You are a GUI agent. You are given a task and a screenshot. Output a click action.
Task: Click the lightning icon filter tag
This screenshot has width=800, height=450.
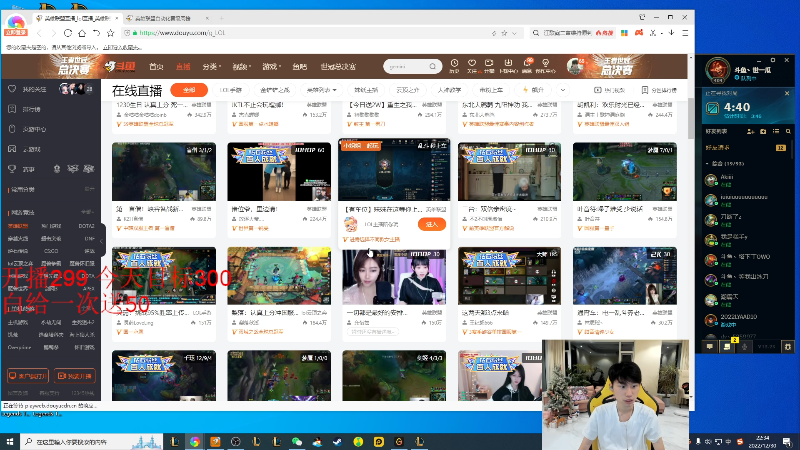534,90
